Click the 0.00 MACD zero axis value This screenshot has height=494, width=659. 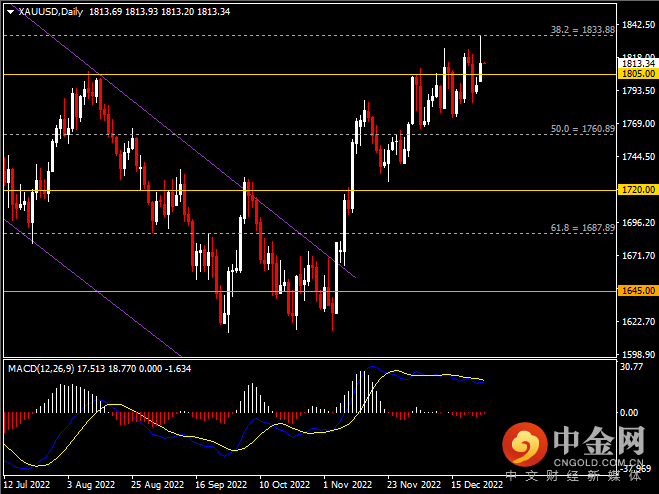[628, 412]
